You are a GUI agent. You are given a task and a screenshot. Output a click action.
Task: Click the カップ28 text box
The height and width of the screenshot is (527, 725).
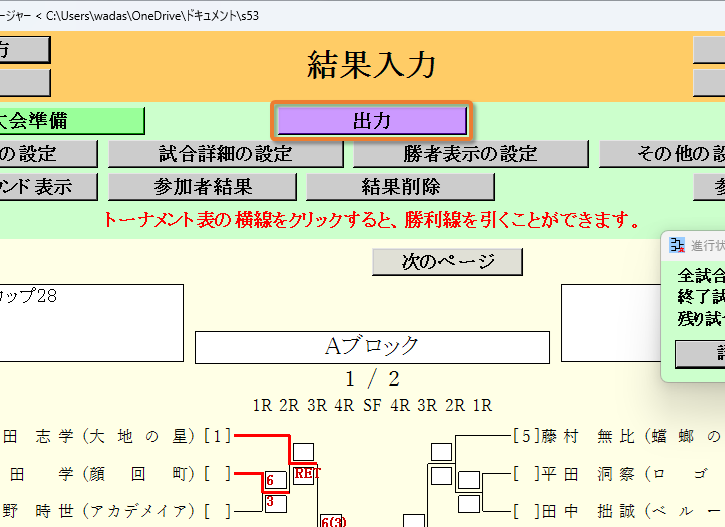92,323
